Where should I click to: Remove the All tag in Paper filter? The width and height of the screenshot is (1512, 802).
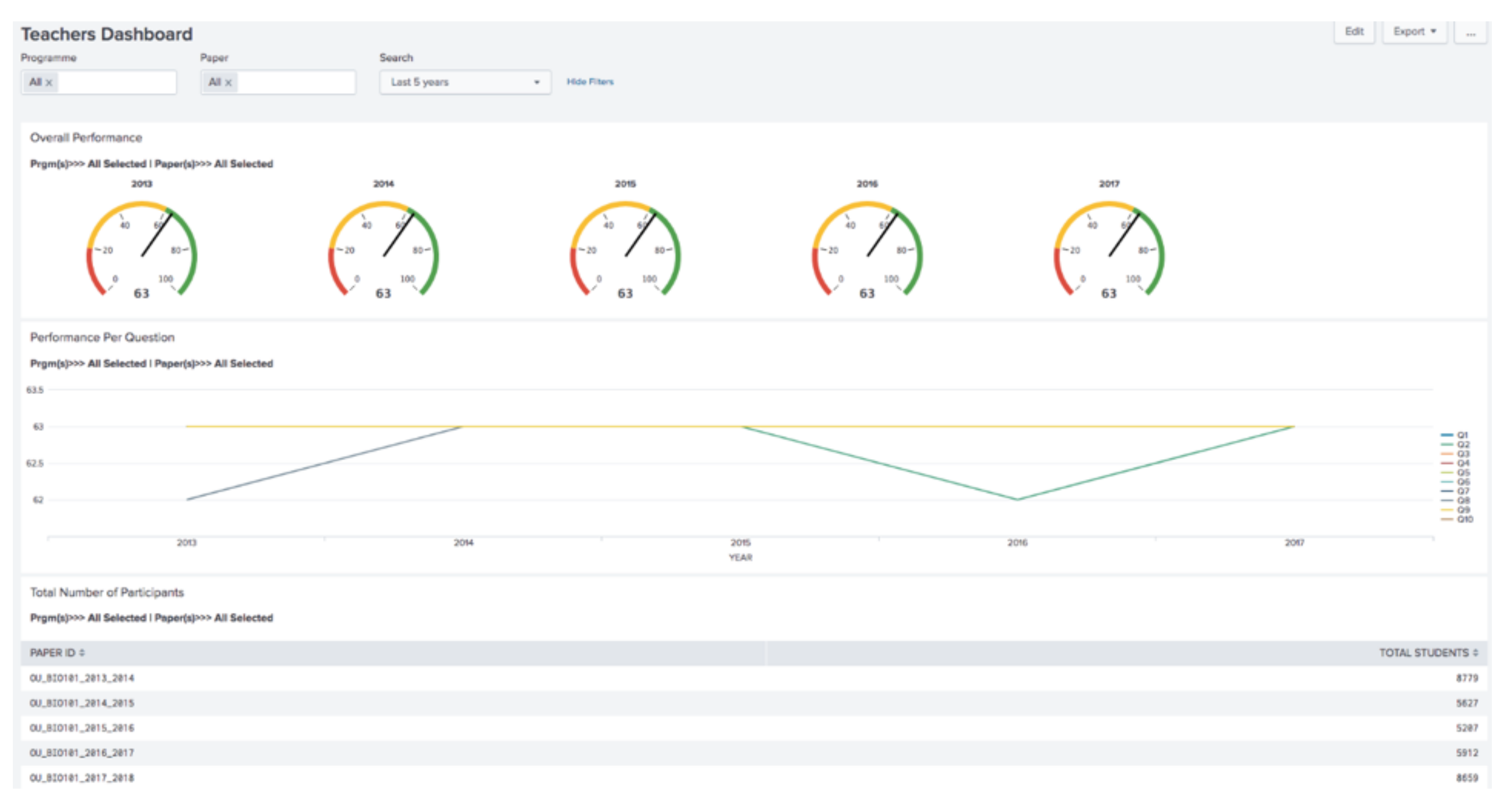point(229,83)
